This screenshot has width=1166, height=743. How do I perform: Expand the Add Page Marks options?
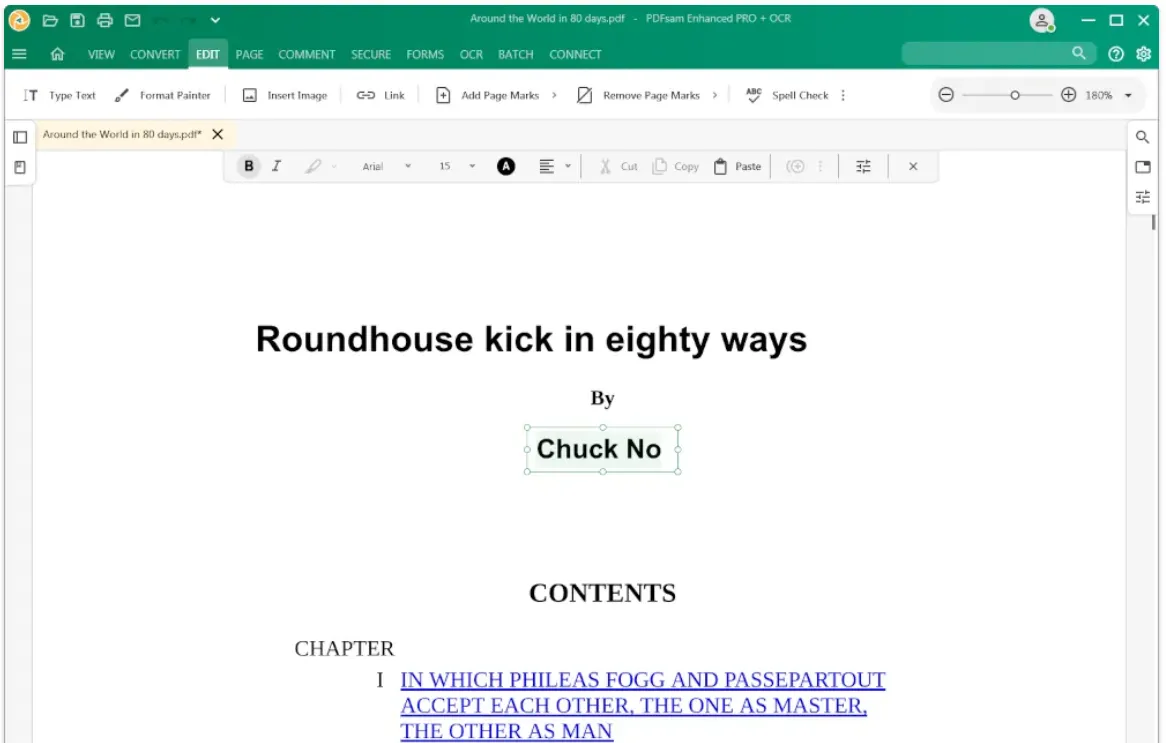click(x=556, y=95)
